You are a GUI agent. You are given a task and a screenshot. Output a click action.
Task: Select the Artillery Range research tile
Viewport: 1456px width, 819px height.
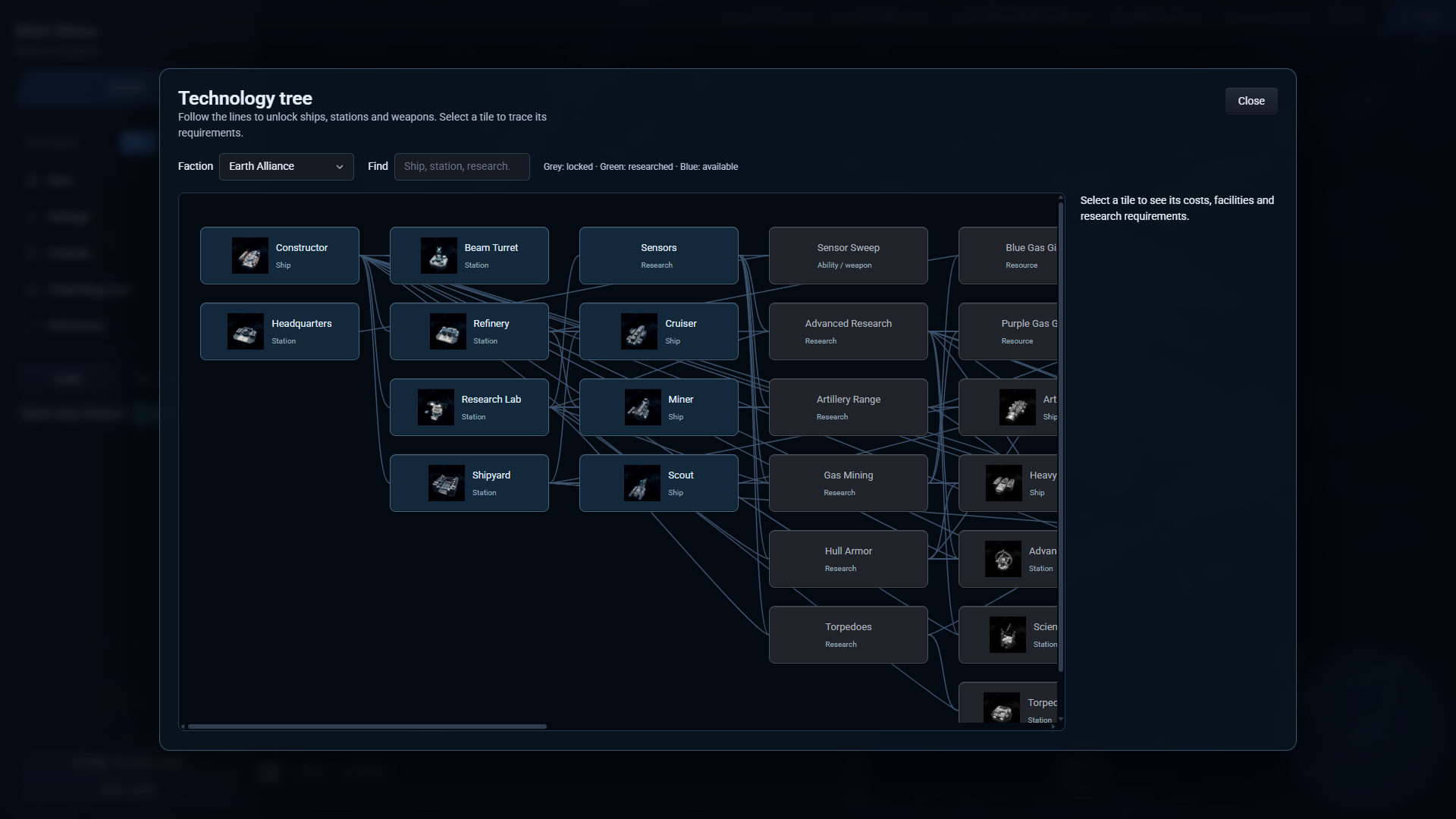click(849, 407)
